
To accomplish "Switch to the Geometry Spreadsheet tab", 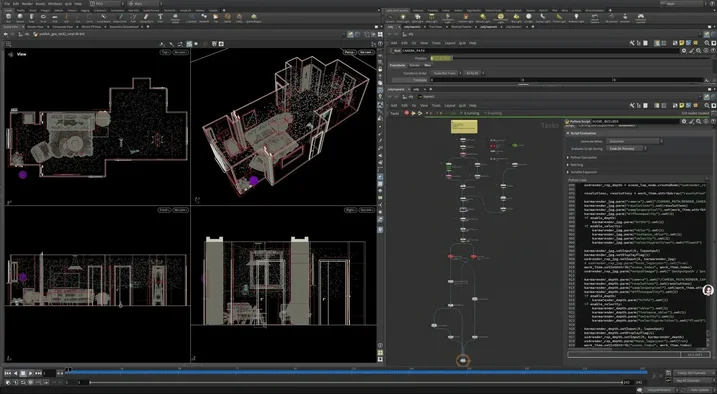I will pos(123,27).
